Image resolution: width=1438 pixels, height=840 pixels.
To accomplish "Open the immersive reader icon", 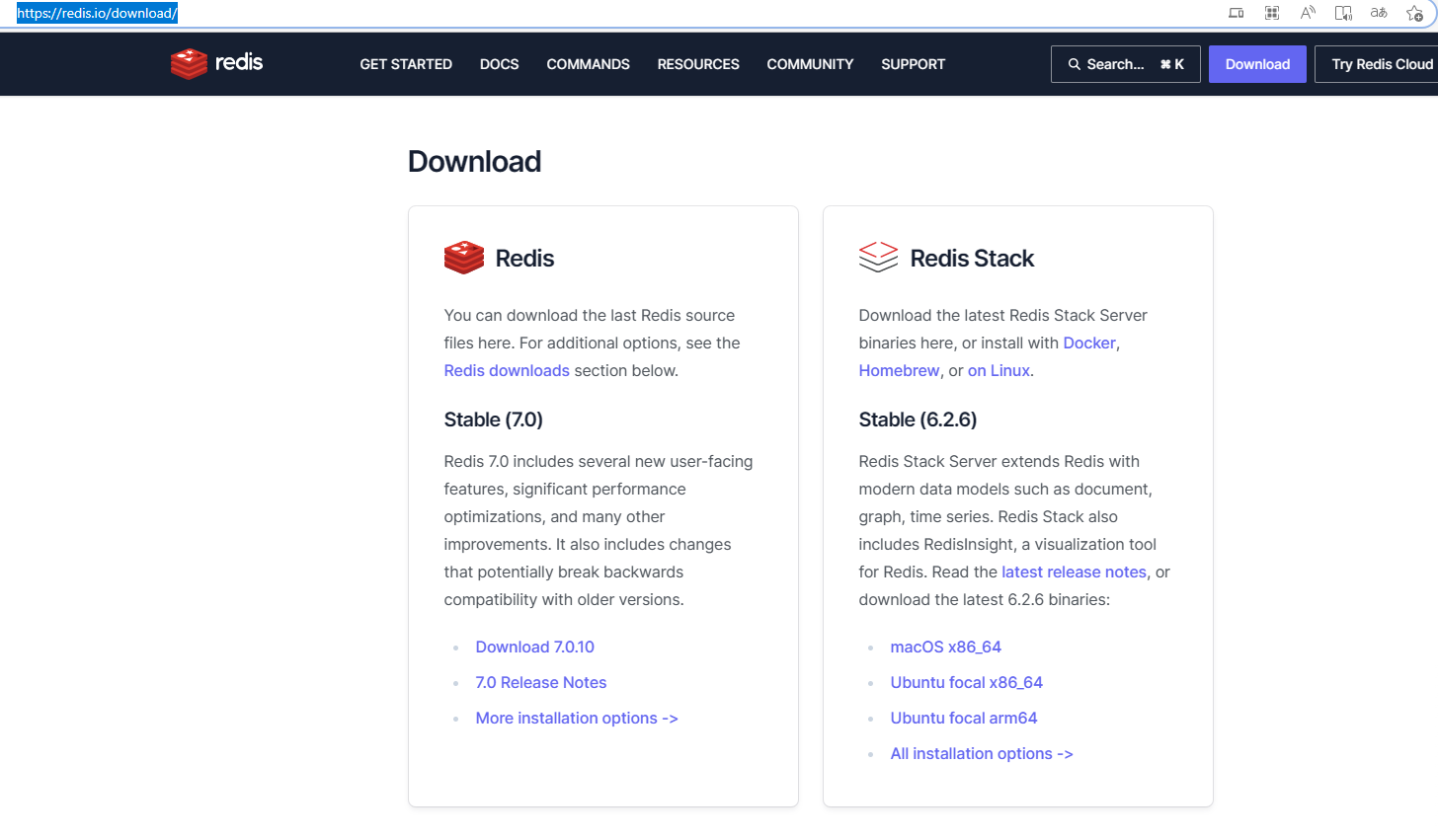I will tap(1343, 13).
